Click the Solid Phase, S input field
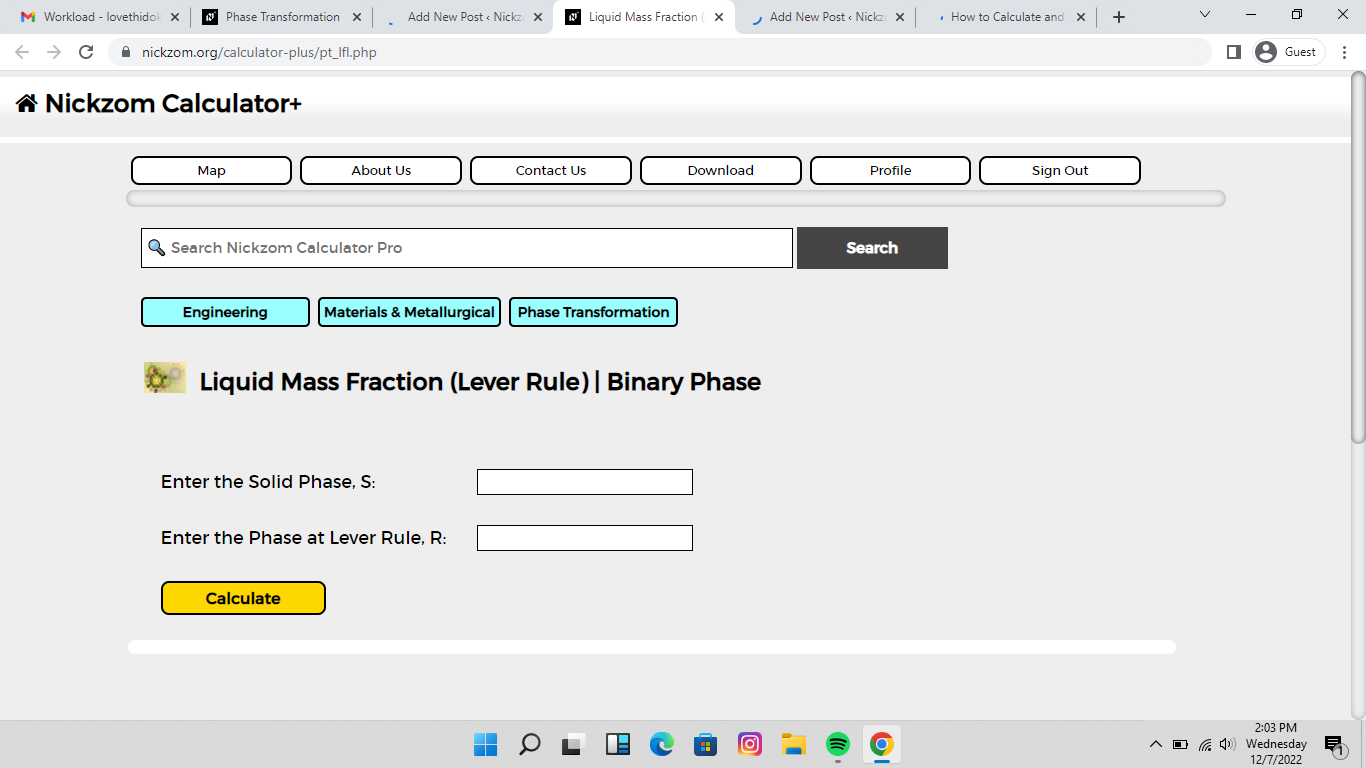Viewport: 1366px width, 768px height. point(585,482)
